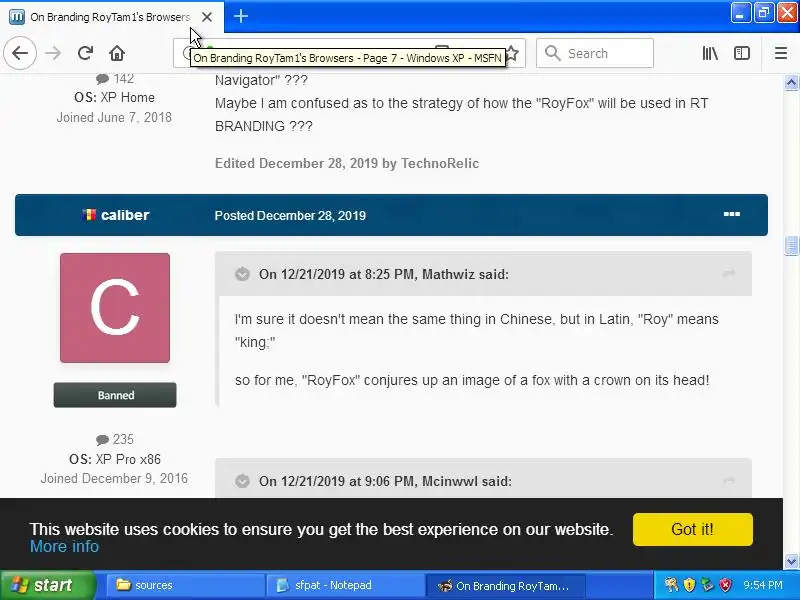Reload the current page
The width and height of the screenshot is (800, 600).
pos(85,53)
